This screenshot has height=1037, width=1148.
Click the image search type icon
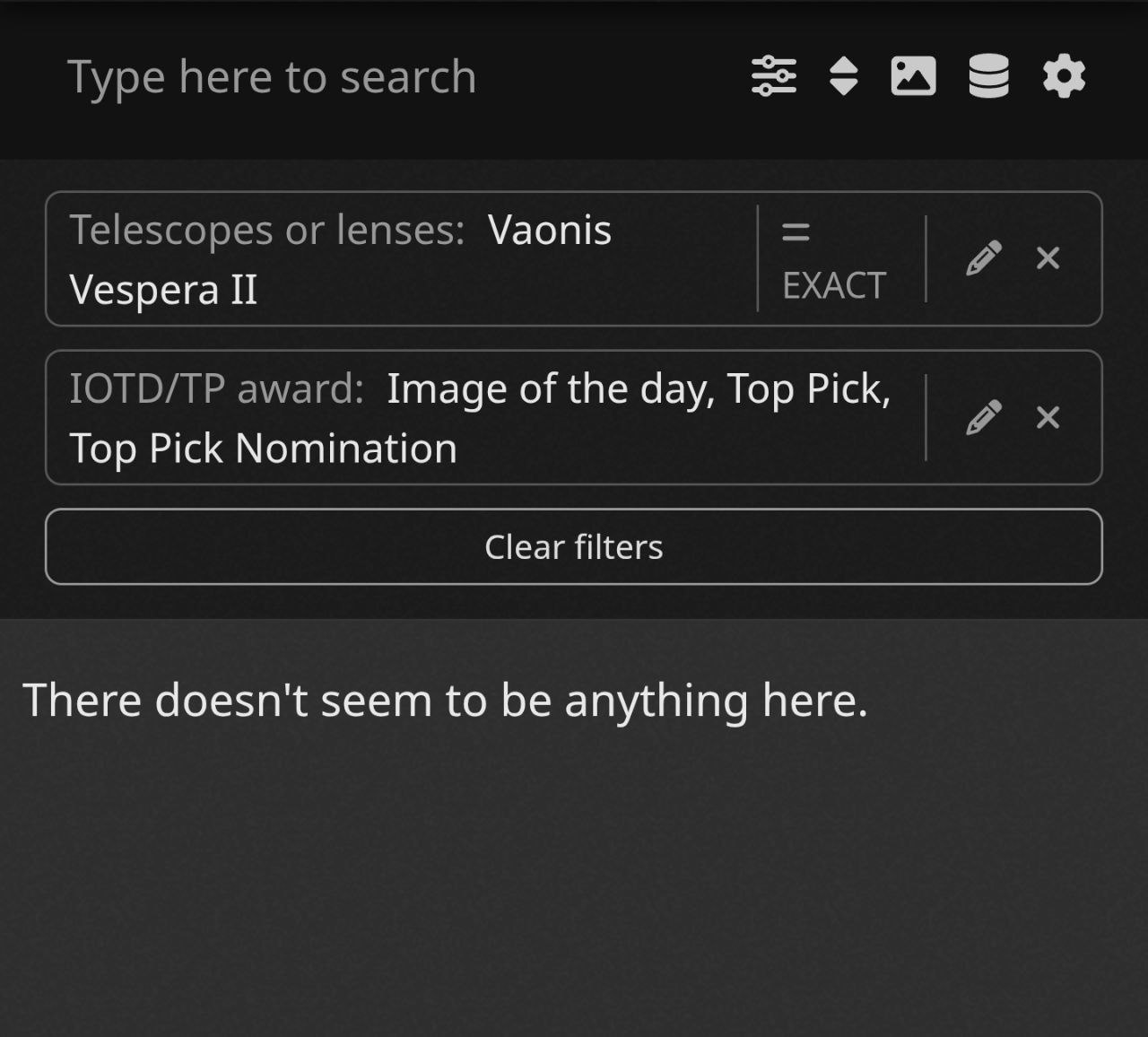913,76
